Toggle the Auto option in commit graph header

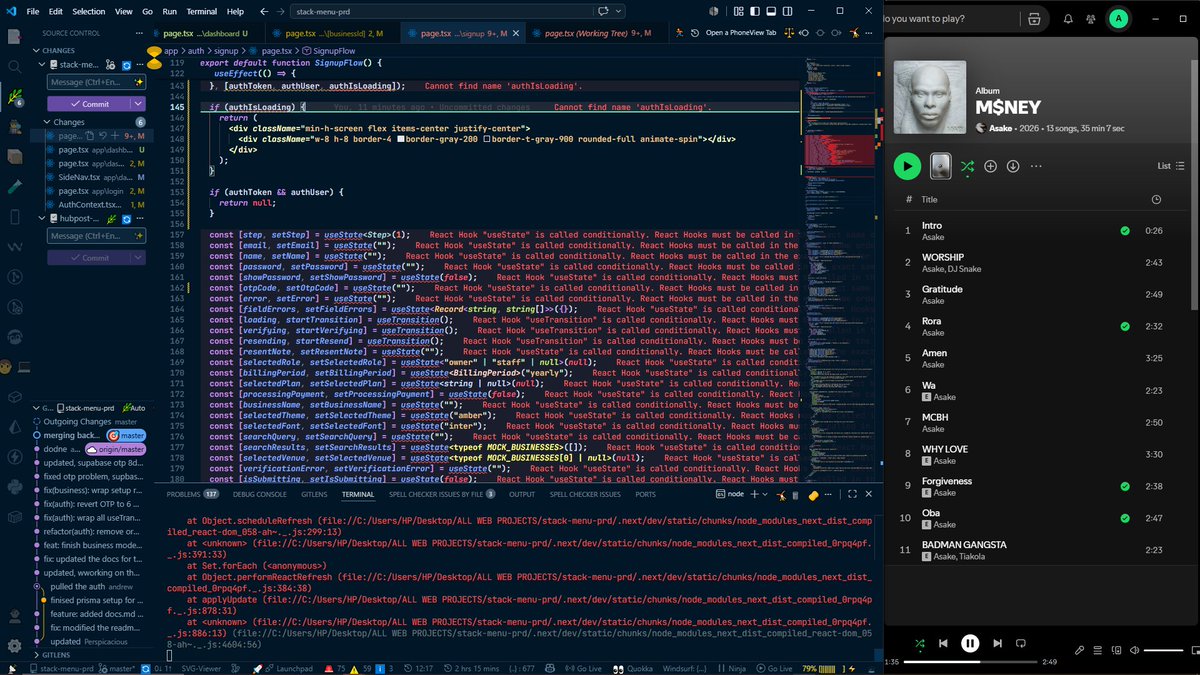[136, 408]
